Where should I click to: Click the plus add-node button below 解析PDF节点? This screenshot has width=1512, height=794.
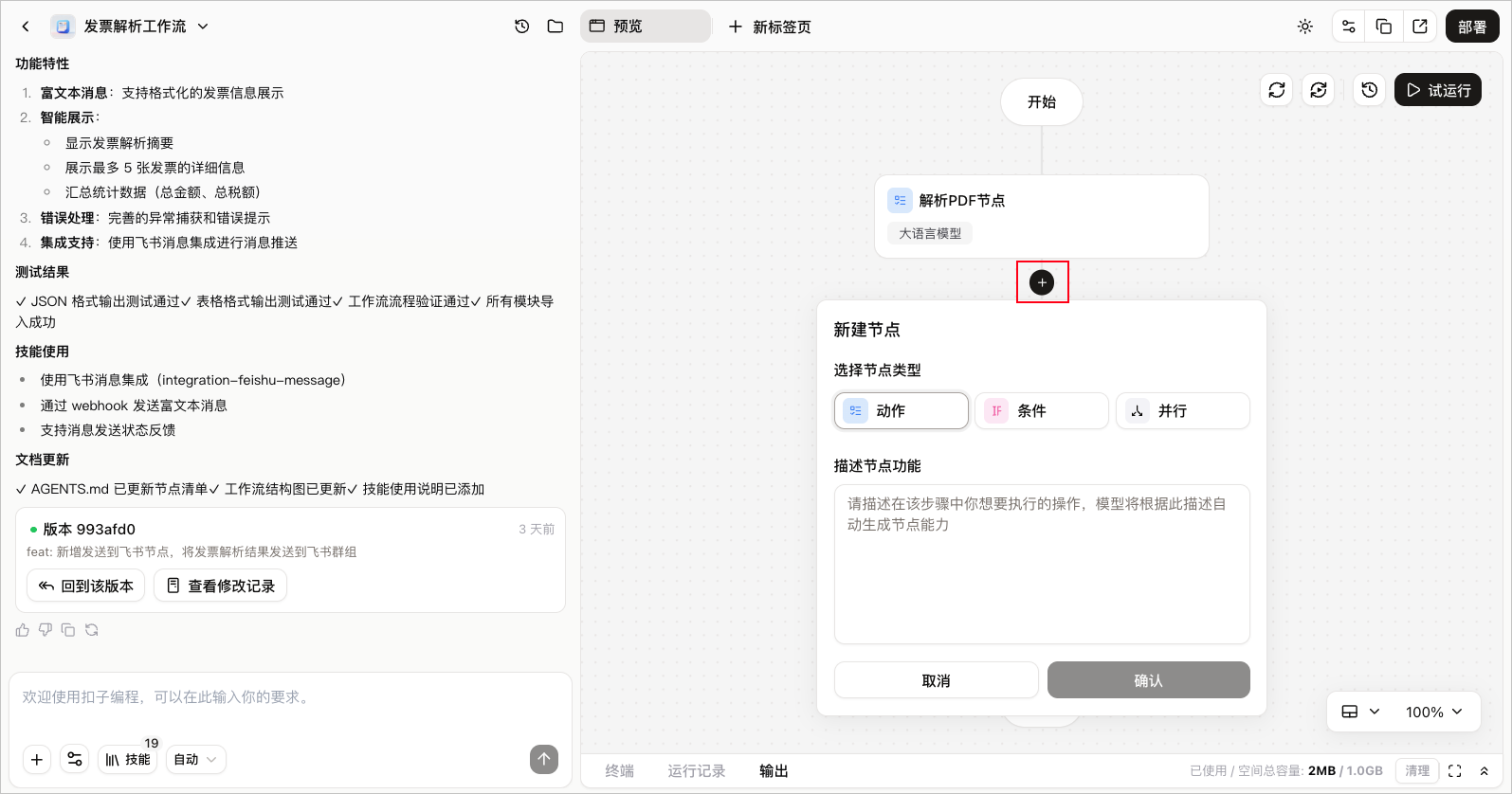[x=1042, y=282]
